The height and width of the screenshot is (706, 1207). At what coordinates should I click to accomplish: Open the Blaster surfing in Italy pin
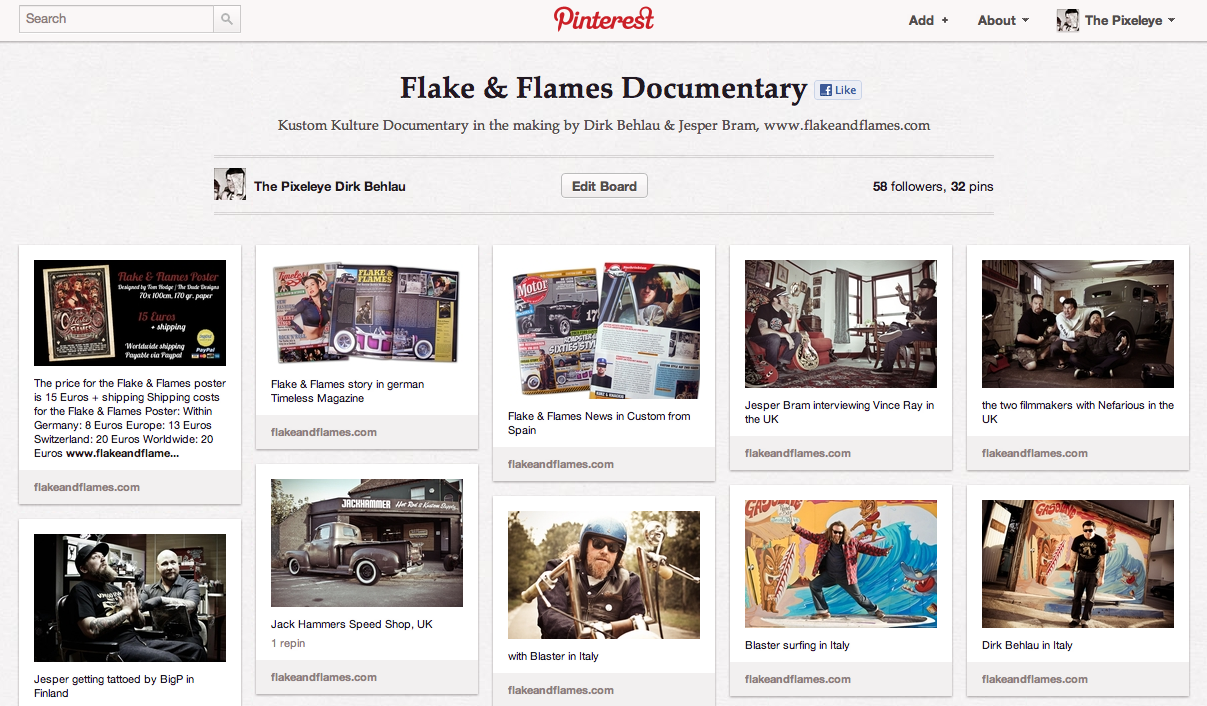click(x=841, y=564)
